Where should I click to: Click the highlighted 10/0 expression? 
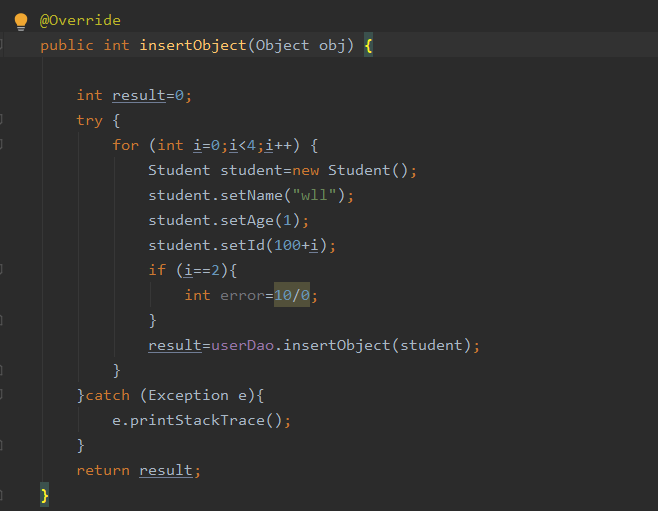tap(292, 295)
